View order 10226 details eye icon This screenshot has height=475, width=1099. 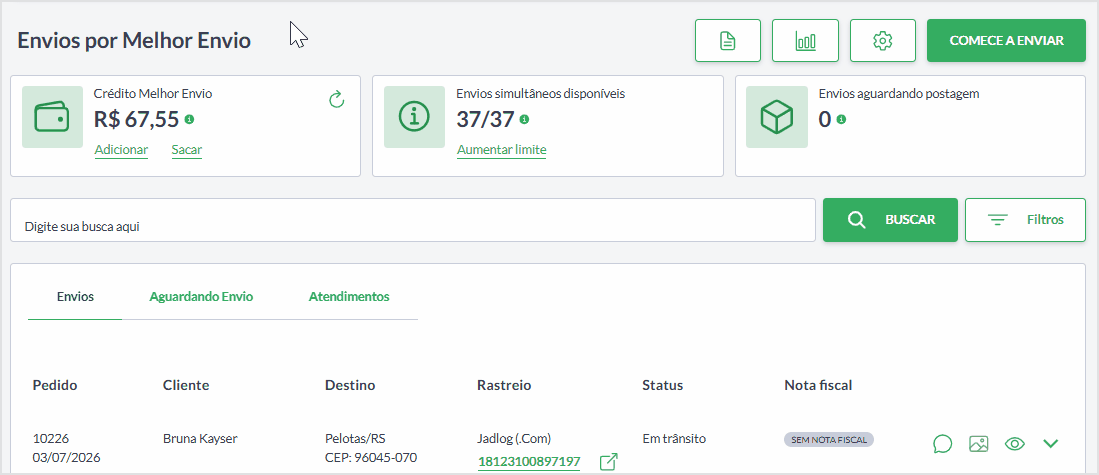1015,443
